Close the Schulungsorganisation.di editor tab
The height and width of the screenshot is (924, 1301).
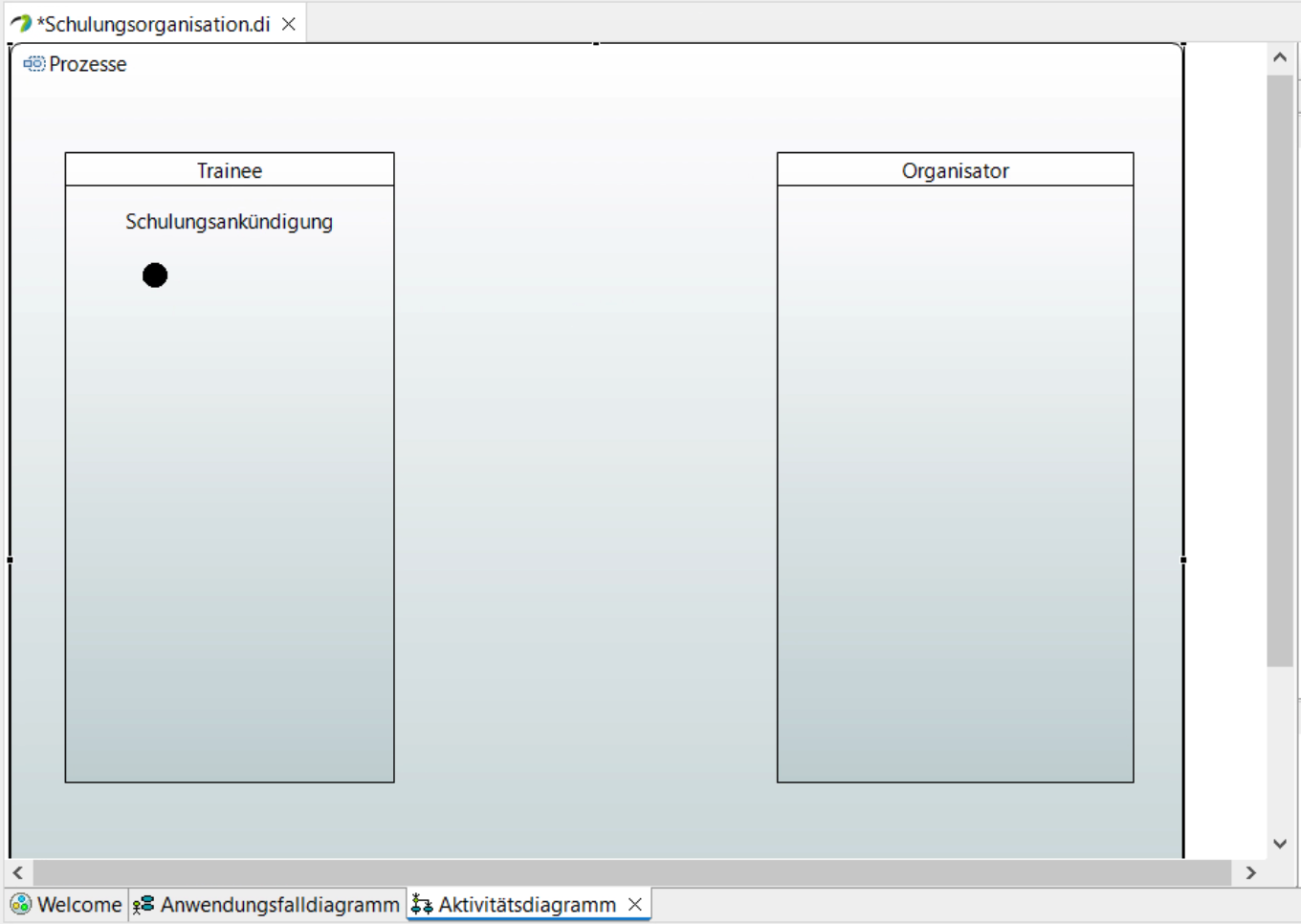(289, 24)
